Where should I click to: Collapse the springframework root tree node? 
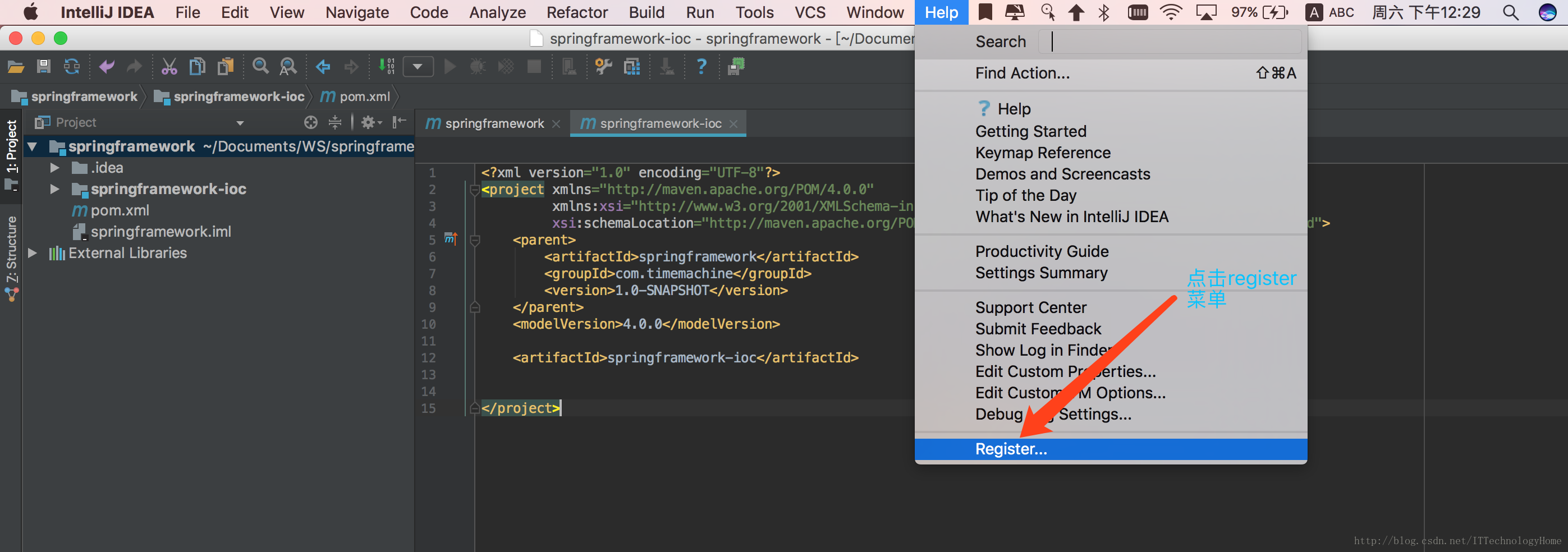coord(32,146)
